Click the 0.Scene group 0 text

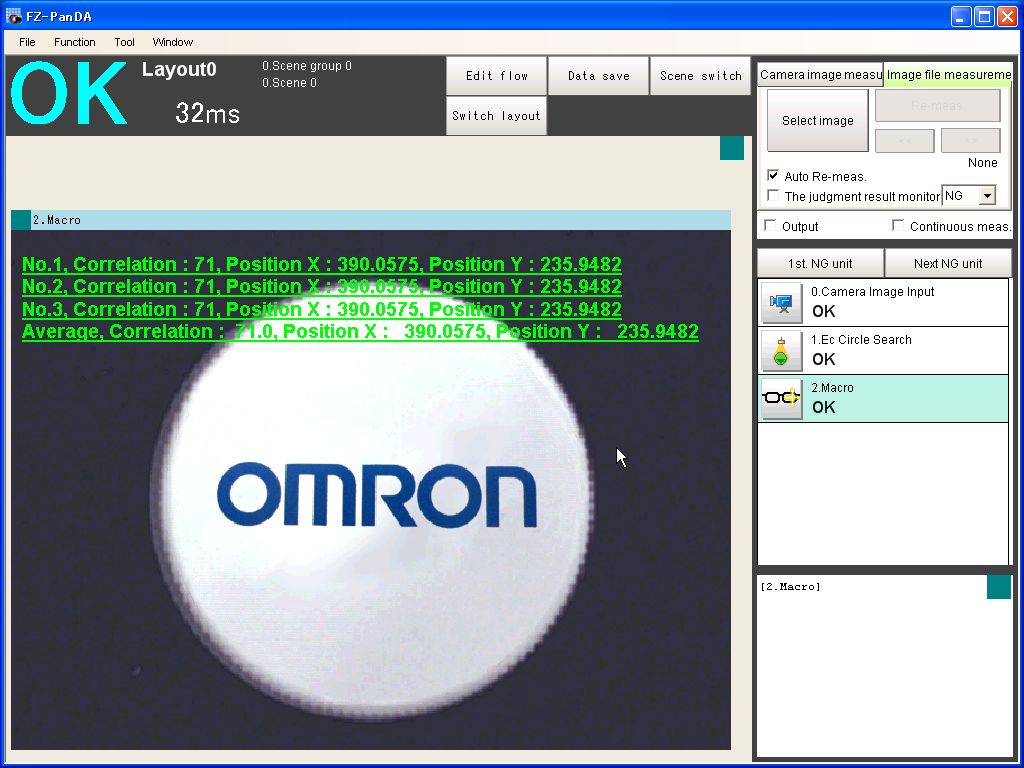[x=307, y=66]
